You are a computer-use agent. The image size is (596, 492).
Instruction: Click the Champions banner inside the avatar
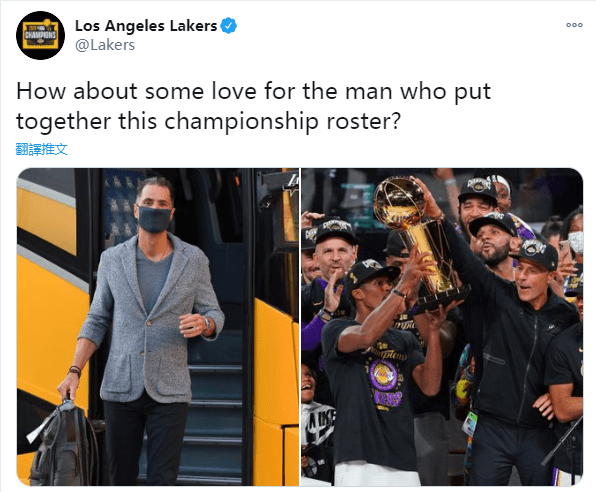point(40,35)
